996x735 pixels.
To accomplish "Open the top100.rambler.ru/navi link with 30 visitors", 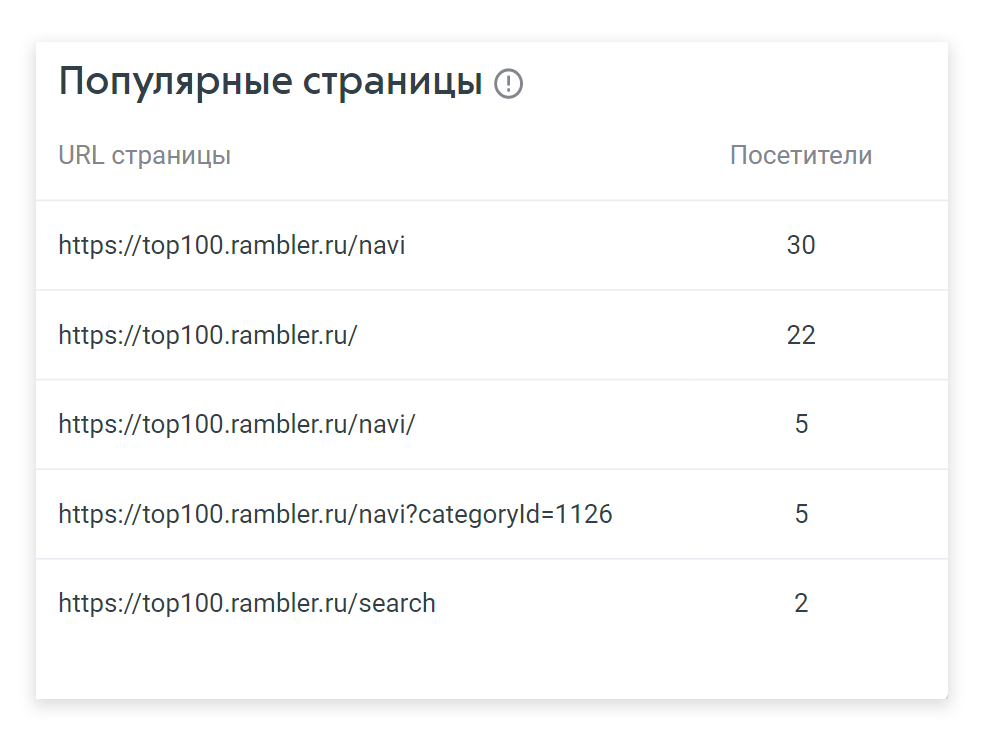I will pos(232,245).
